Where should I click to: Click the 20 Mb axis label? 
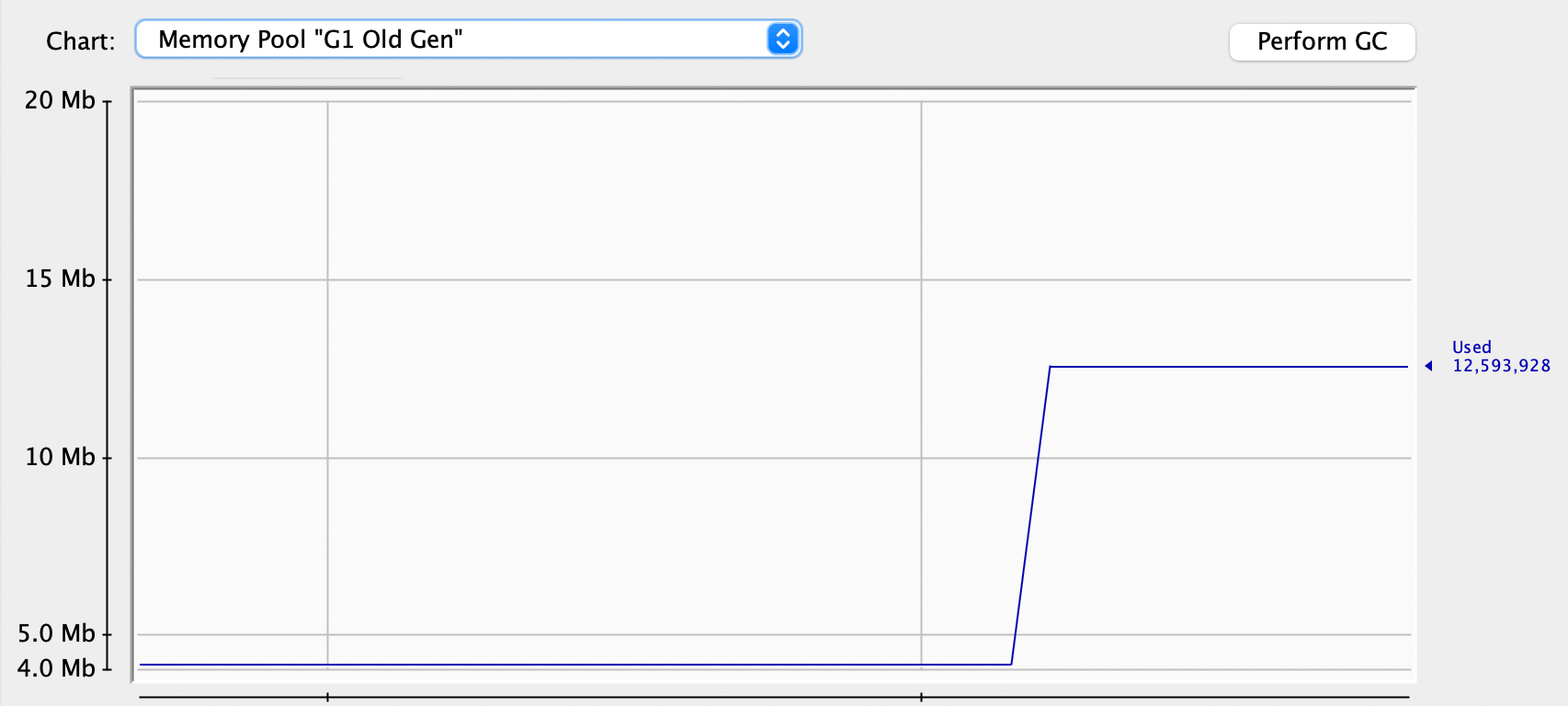point(60,100)
